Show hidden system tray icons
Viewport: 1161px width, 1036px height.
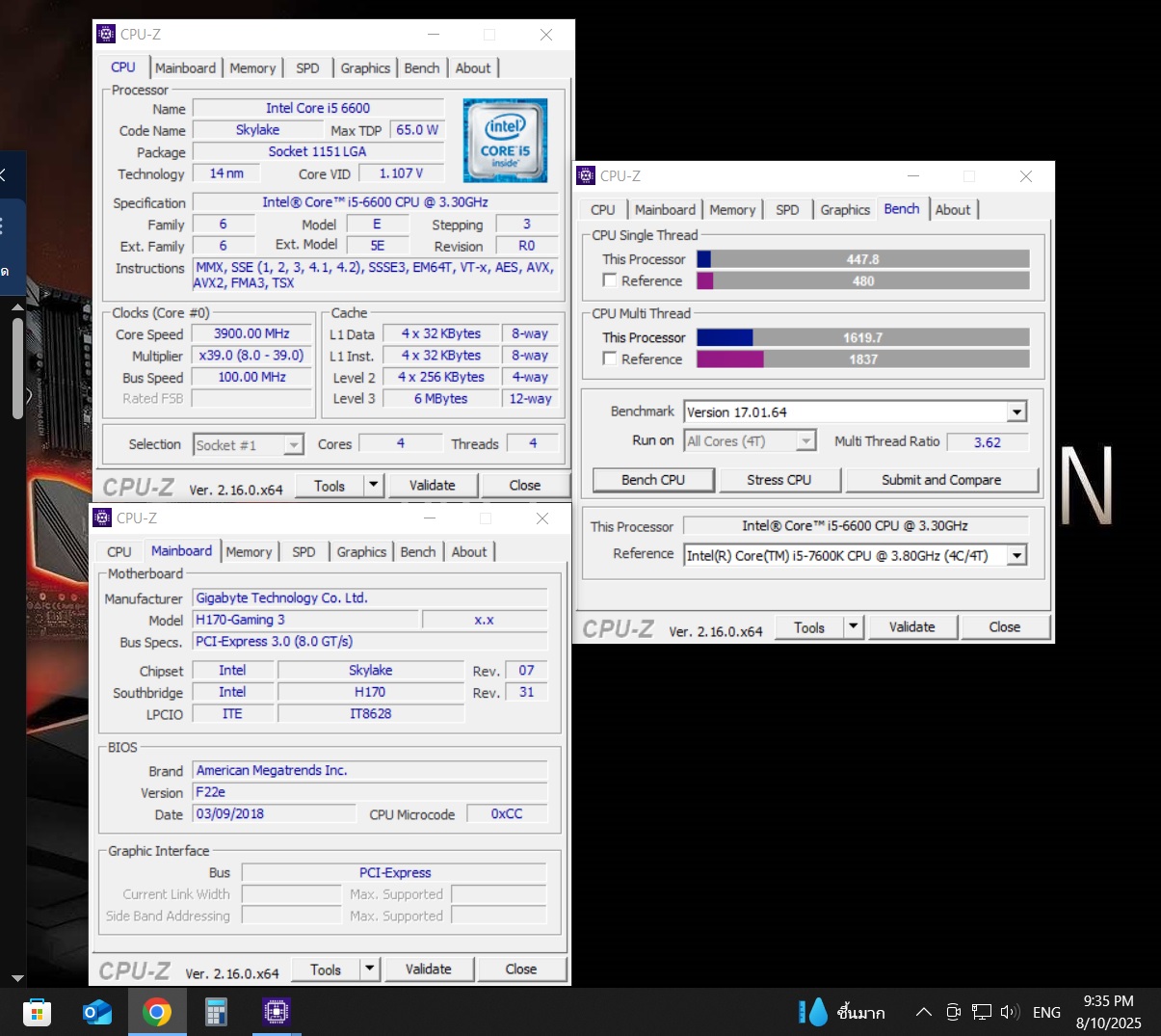(923, 1012)
